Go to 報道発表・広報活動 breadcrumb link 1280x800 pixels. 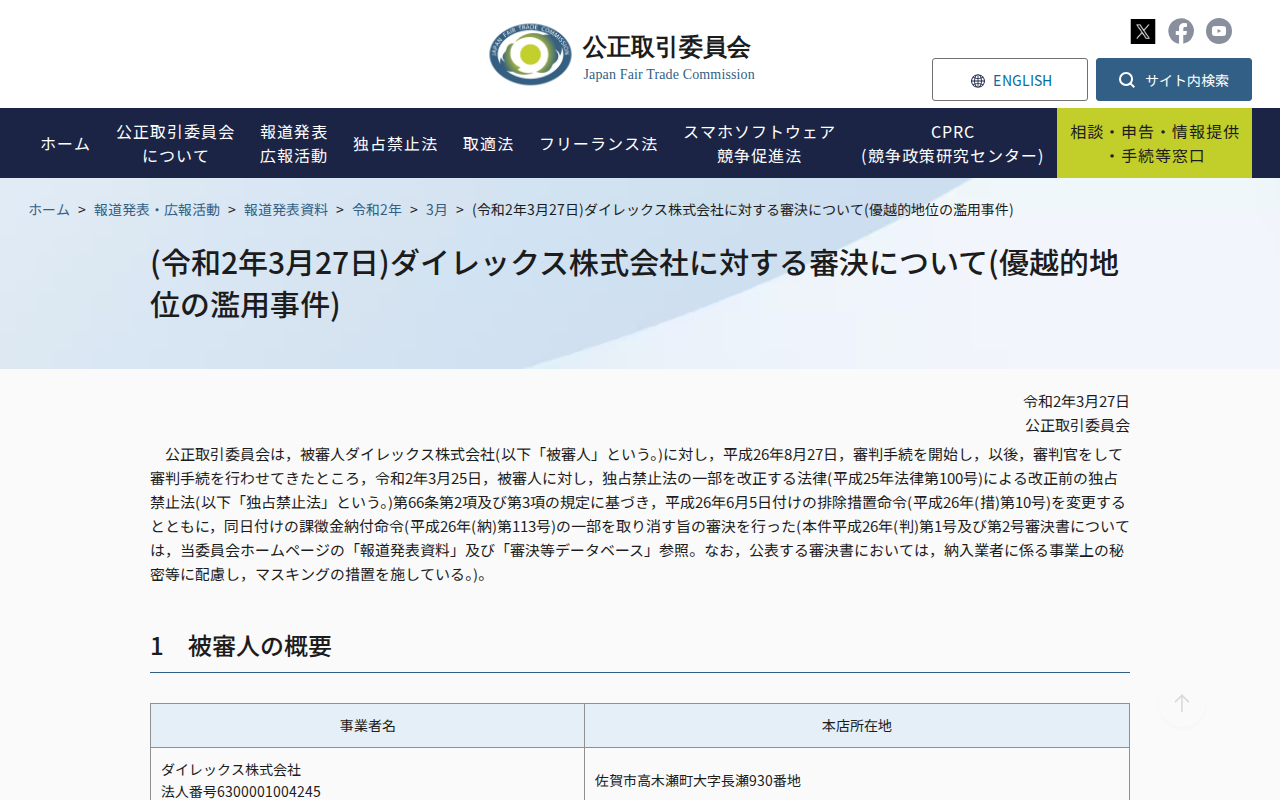pyautogui.click(x=157, y=209)
